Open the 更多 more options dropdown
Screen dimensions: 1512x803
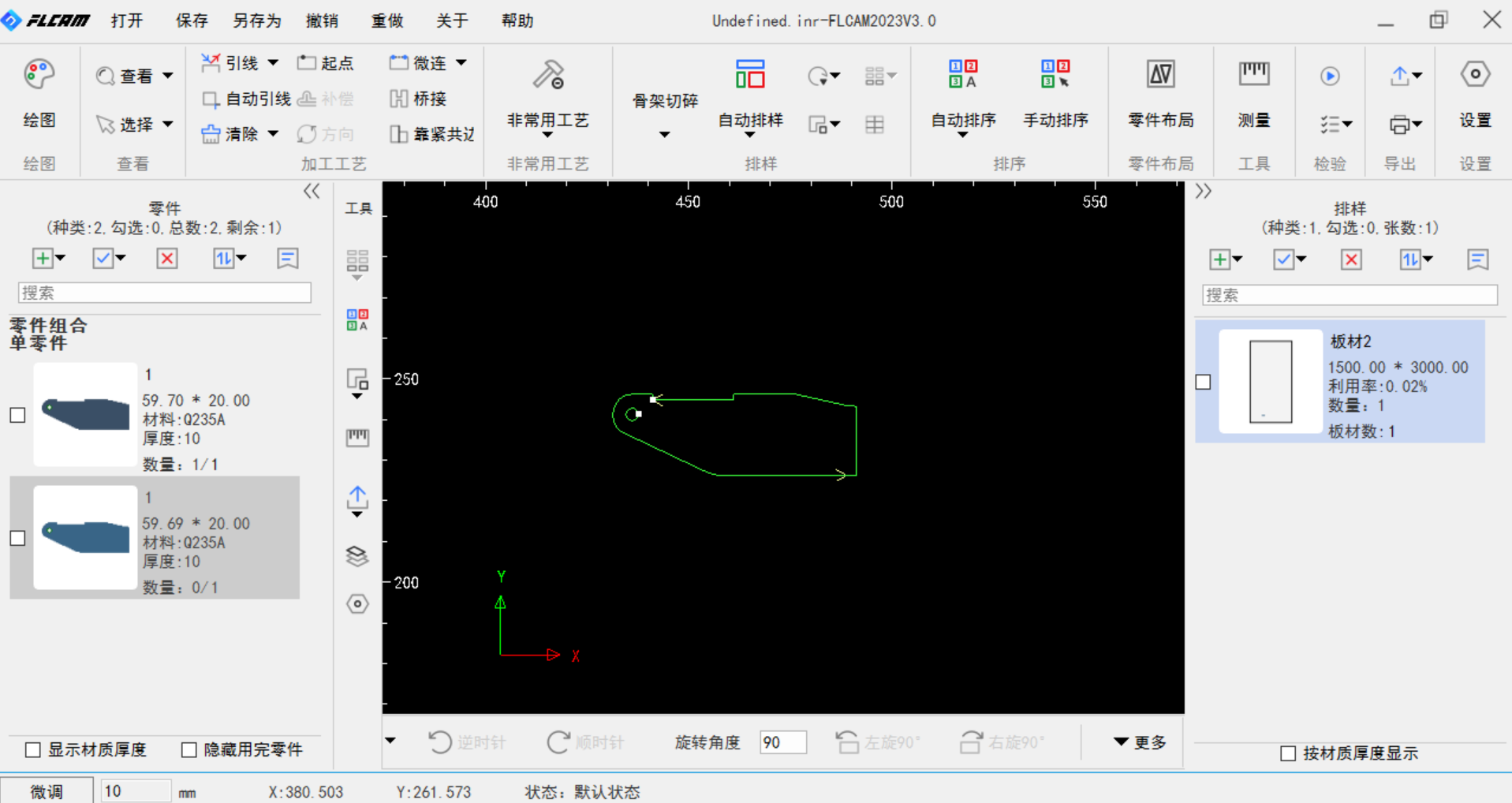click(1139, 742)
